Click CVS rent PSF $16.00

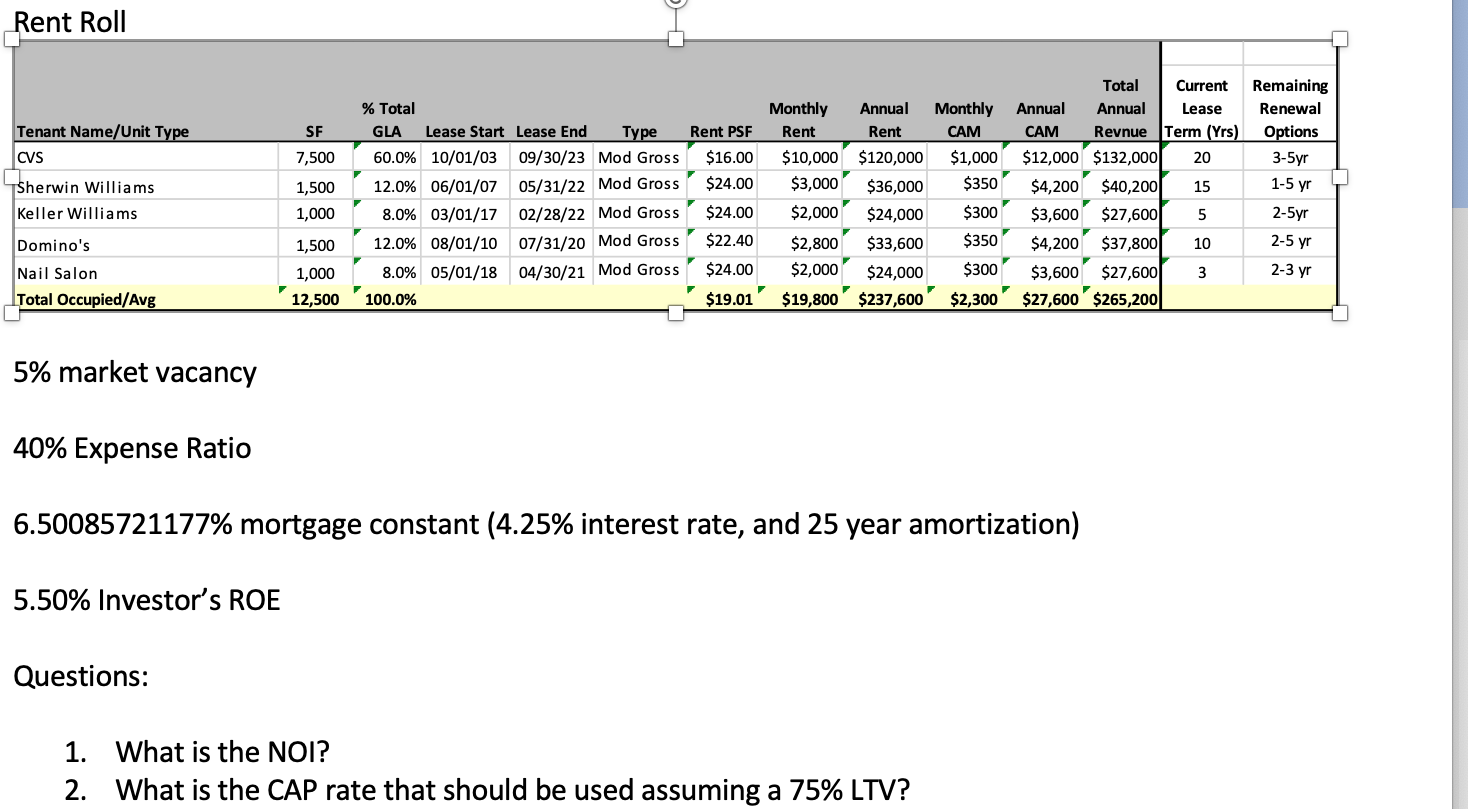729,158
